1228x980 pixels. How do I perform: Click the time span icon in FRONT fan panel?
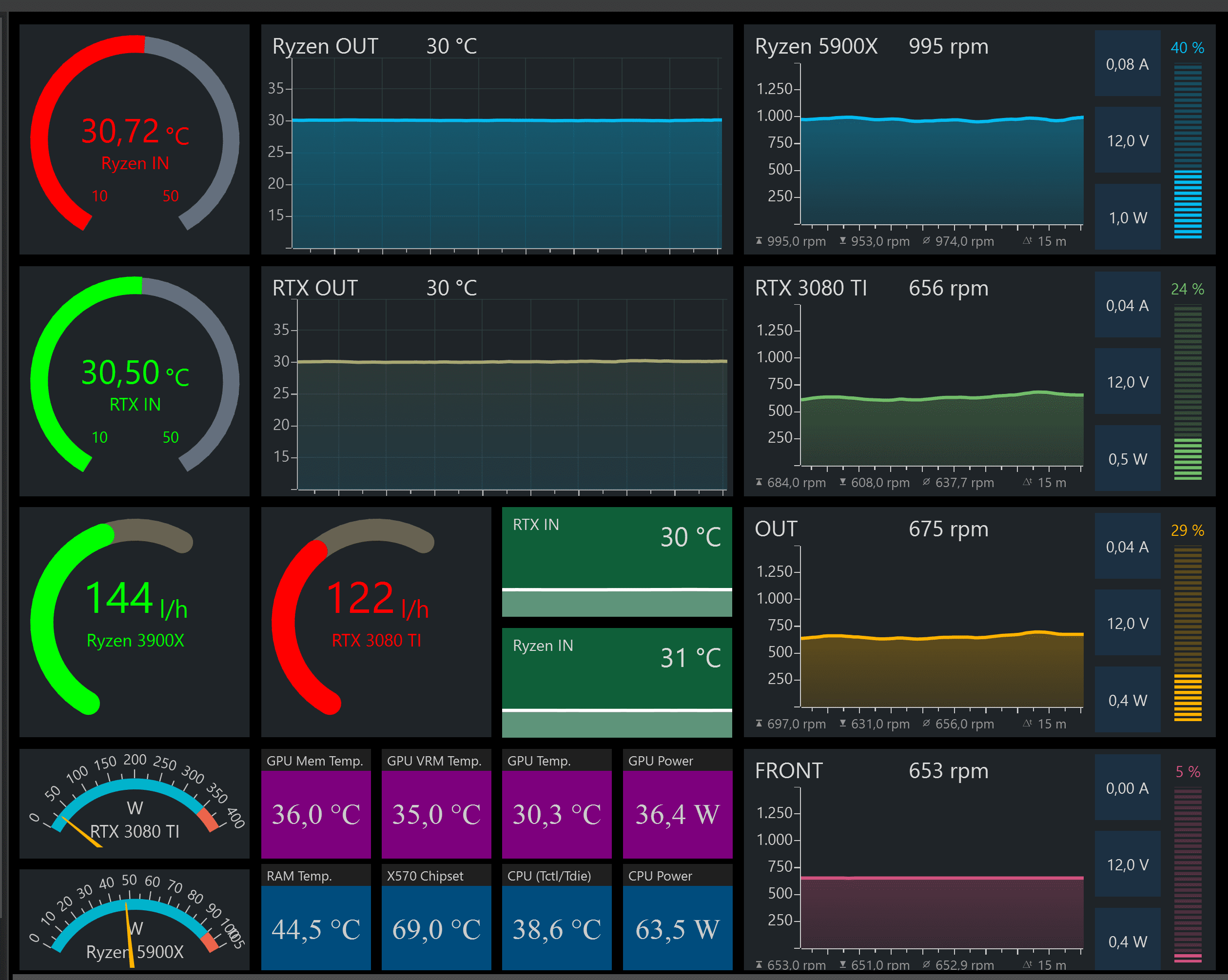[x=1027, y=964]
